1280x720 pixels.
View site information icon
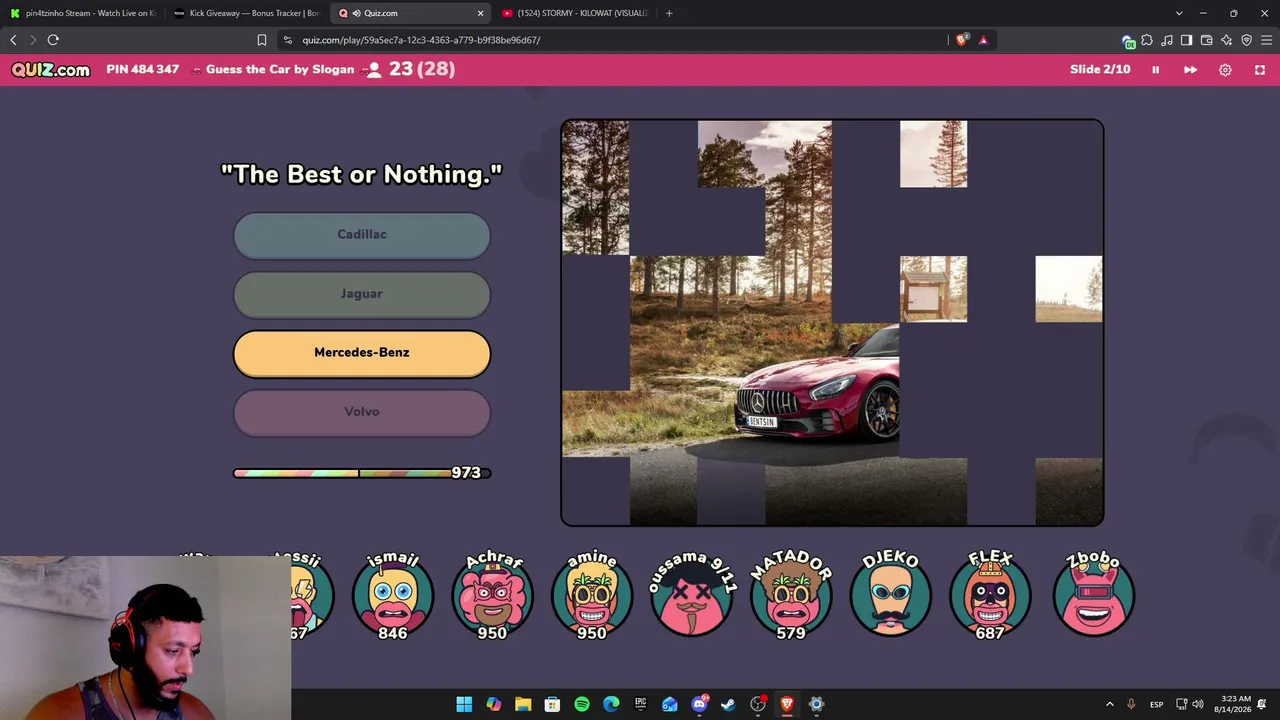pyautogui.click(x=288, y=40)
